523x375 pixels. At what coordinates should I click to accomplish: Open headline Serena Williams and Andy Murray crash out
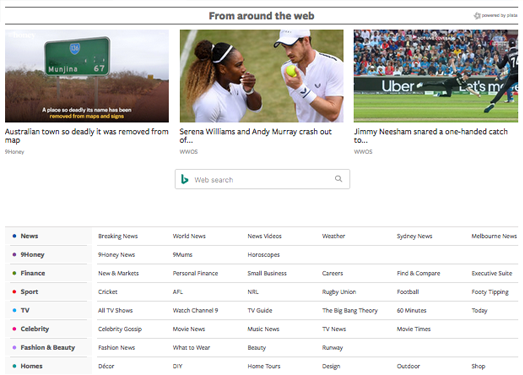point(255,136)
